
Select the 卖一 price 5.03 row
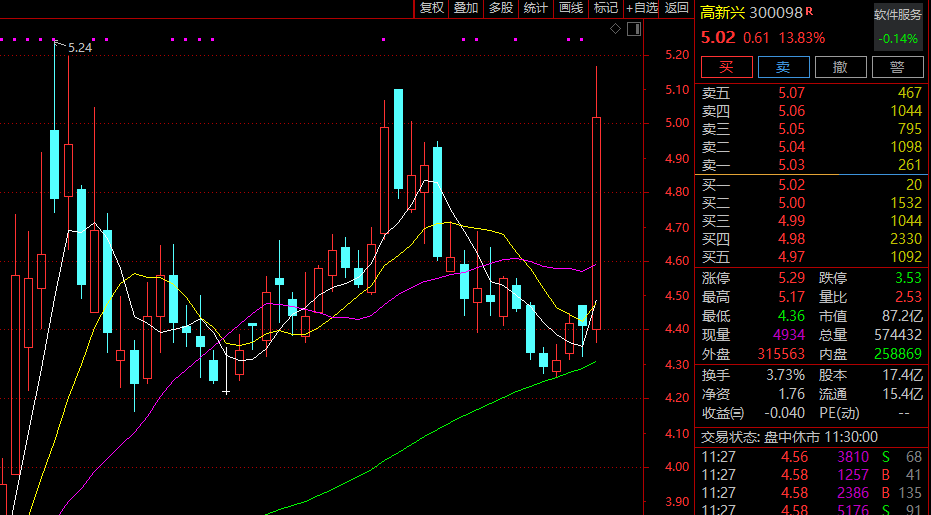coord(812,165)
